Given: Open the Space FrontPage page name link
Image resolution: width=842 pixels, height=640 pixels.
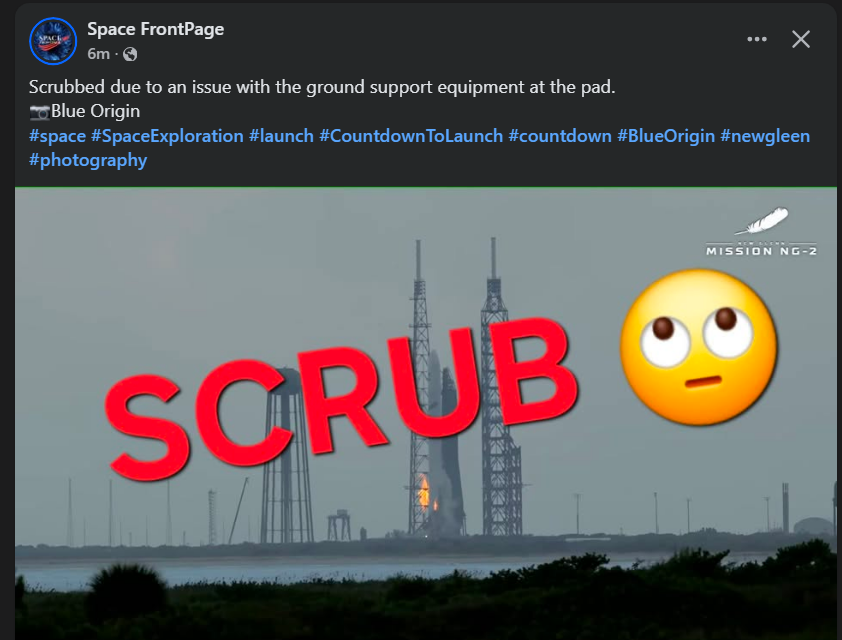Looking at the screenshot, I should tap(156, 29).
